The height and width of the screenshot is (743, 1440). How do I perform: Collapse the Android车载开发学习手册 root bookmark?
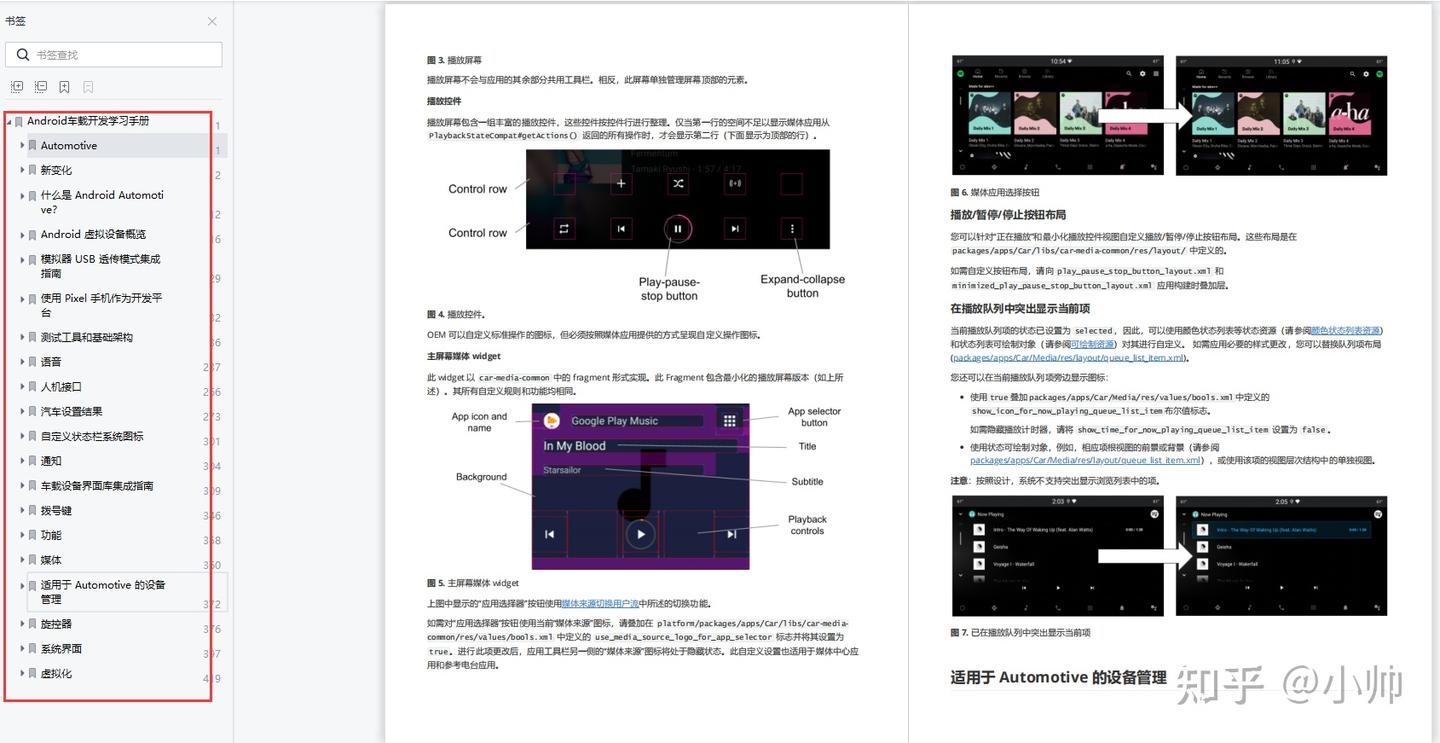pyautogui.click(x=7, y=120)
